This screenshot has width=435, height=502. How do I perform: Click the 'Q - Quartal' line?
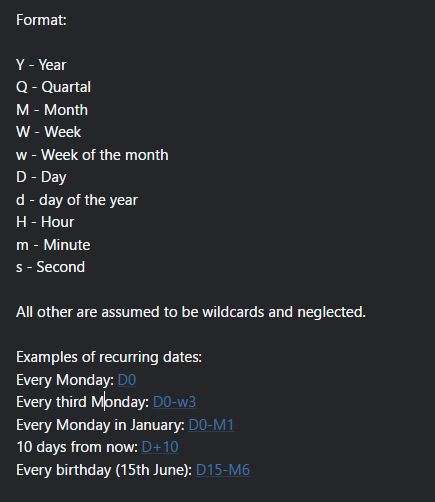point(53,87)
